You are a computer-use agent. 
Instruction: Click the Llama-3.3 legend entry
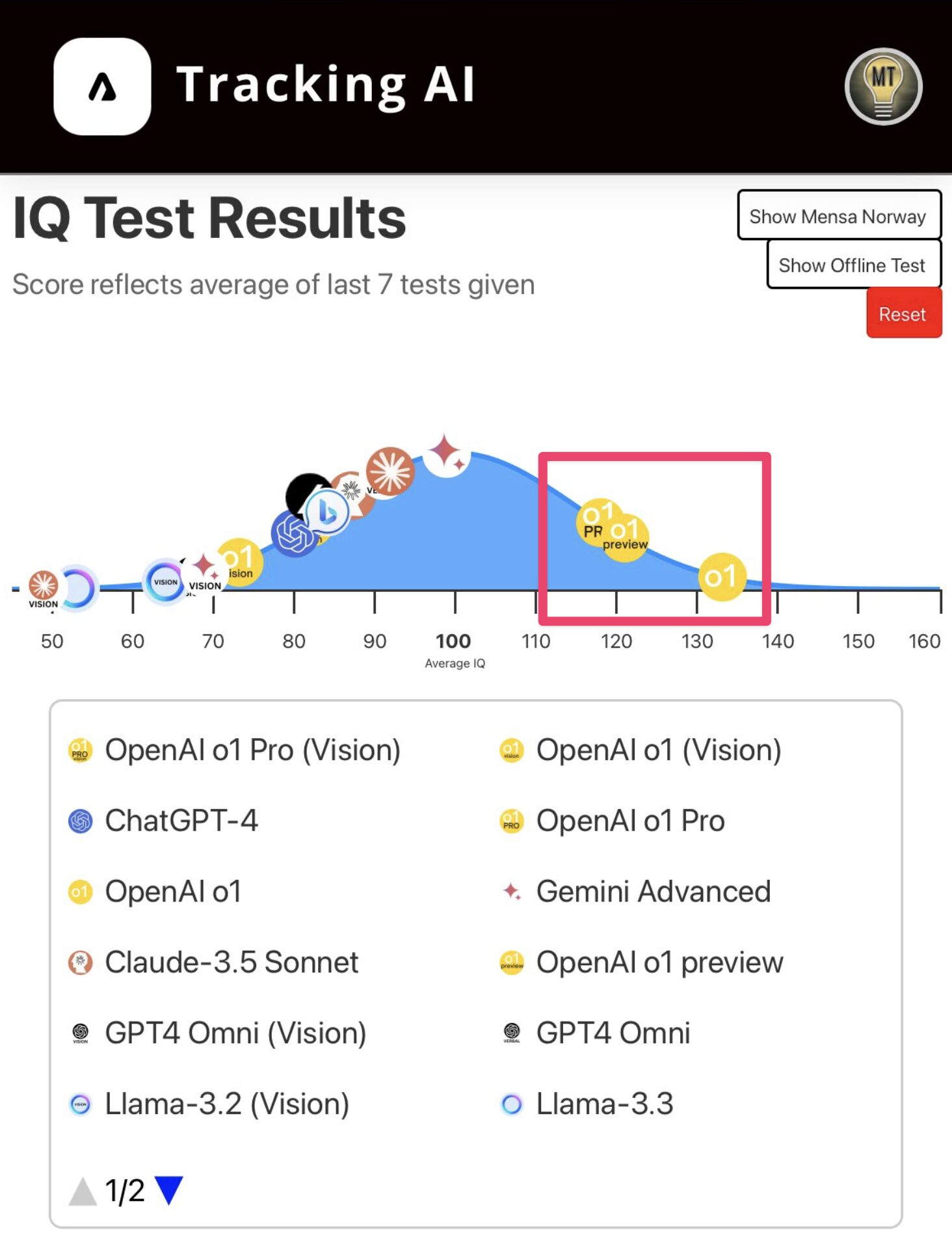tap(604, 1104)
